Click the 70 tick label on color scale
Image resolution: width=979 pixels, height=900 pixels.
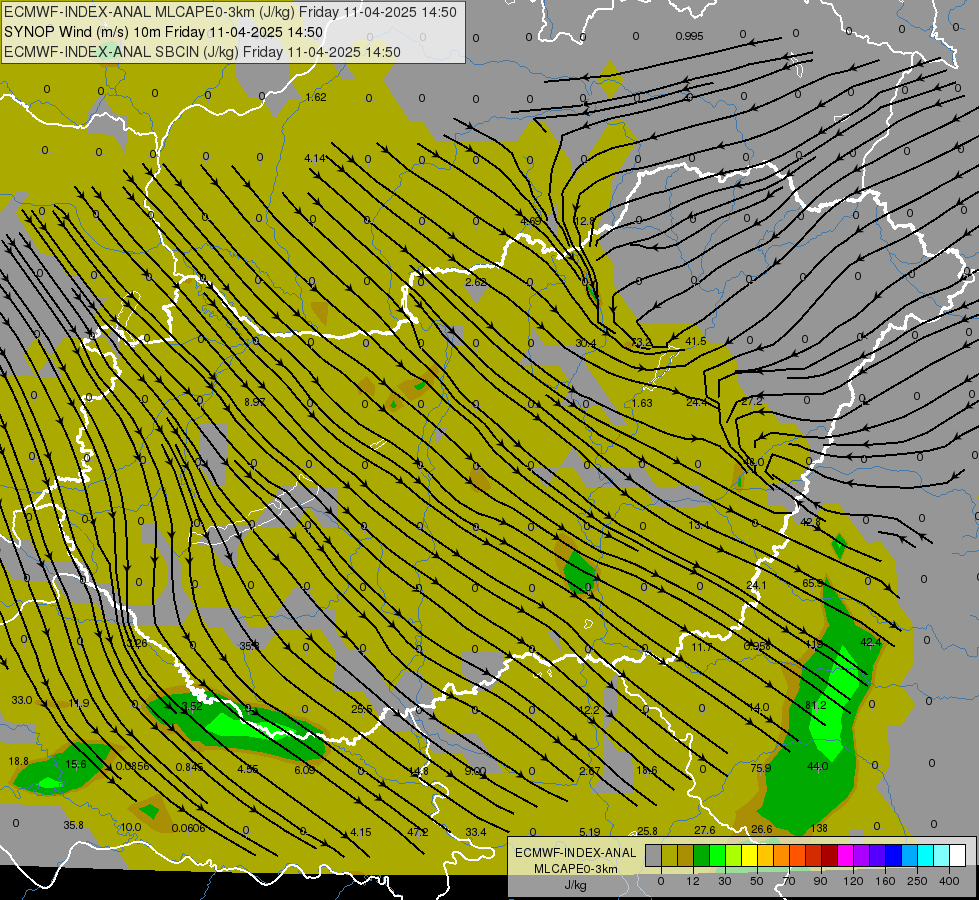[789, 881]
